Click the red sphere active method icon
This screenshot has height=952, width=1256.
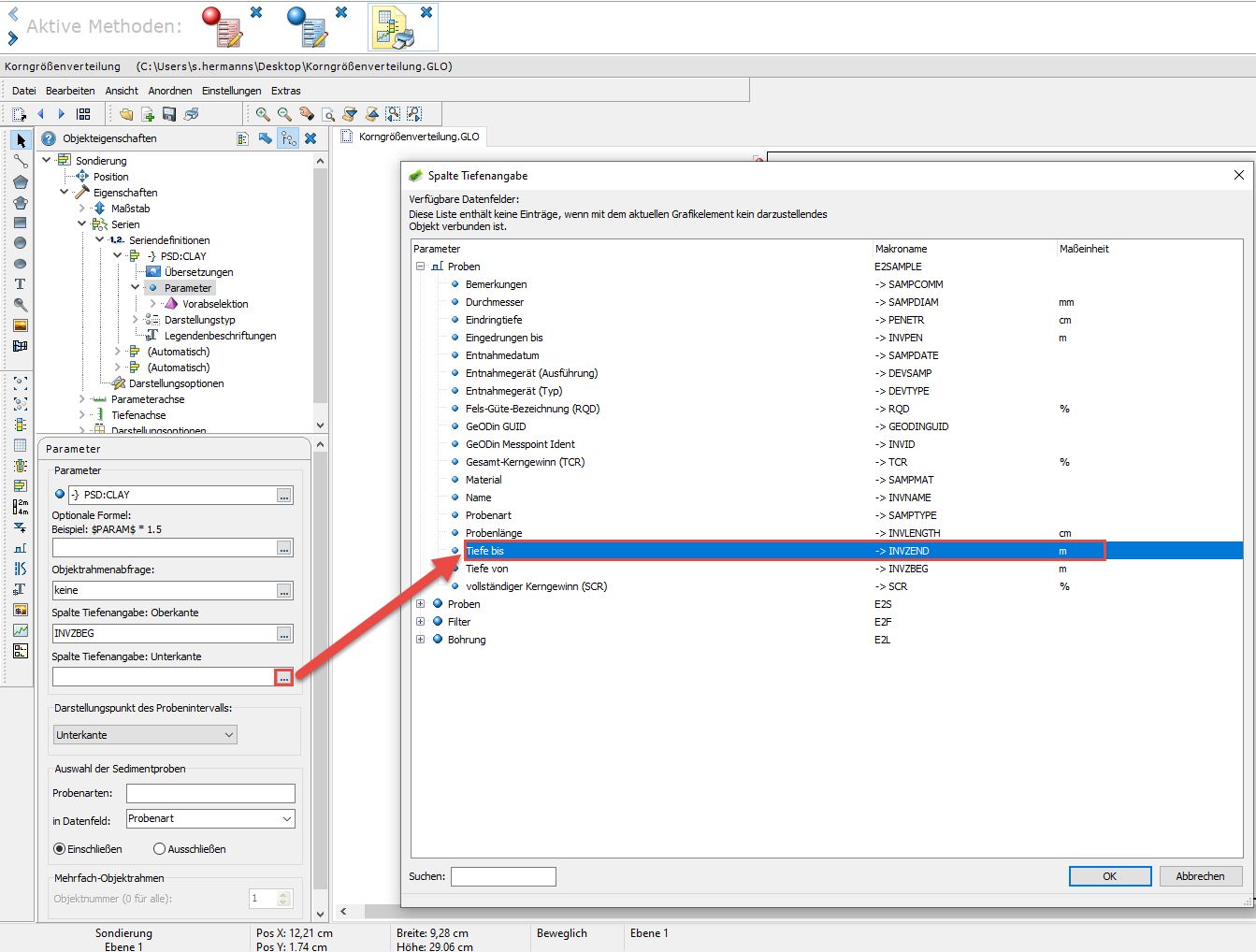222,26
